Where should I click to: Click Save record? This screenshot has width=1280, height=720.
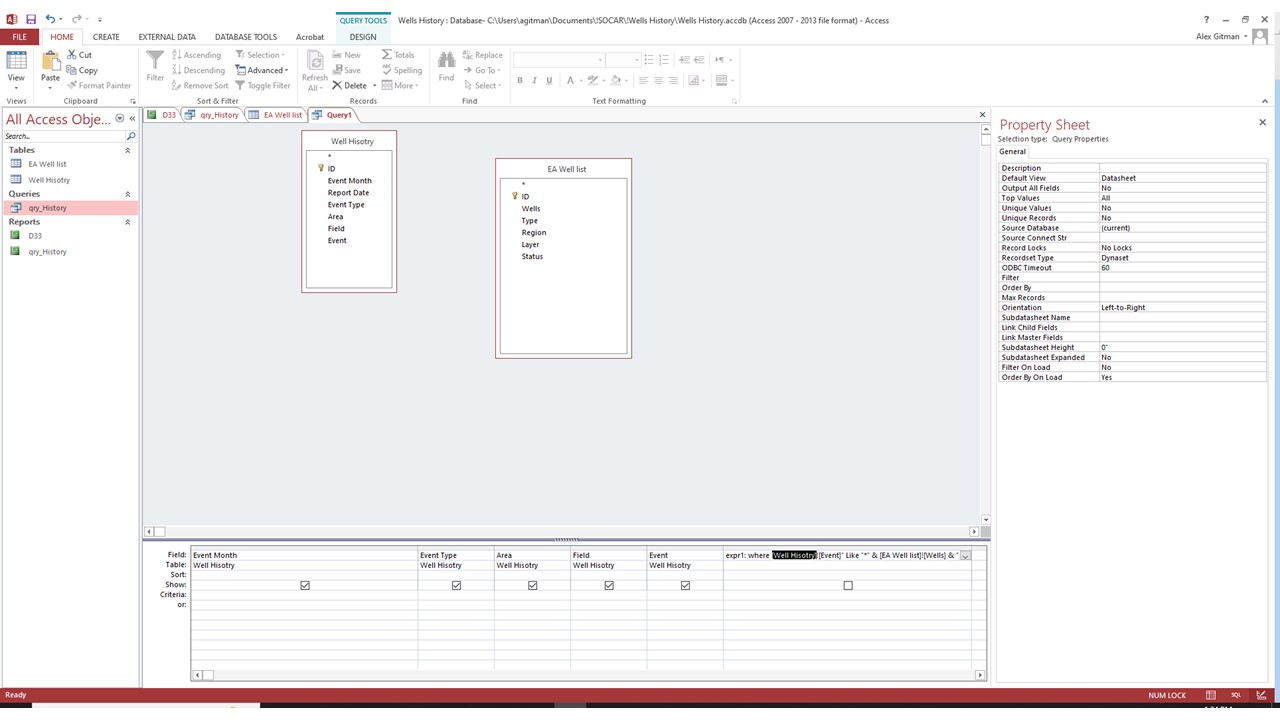(x=346, y=70)
